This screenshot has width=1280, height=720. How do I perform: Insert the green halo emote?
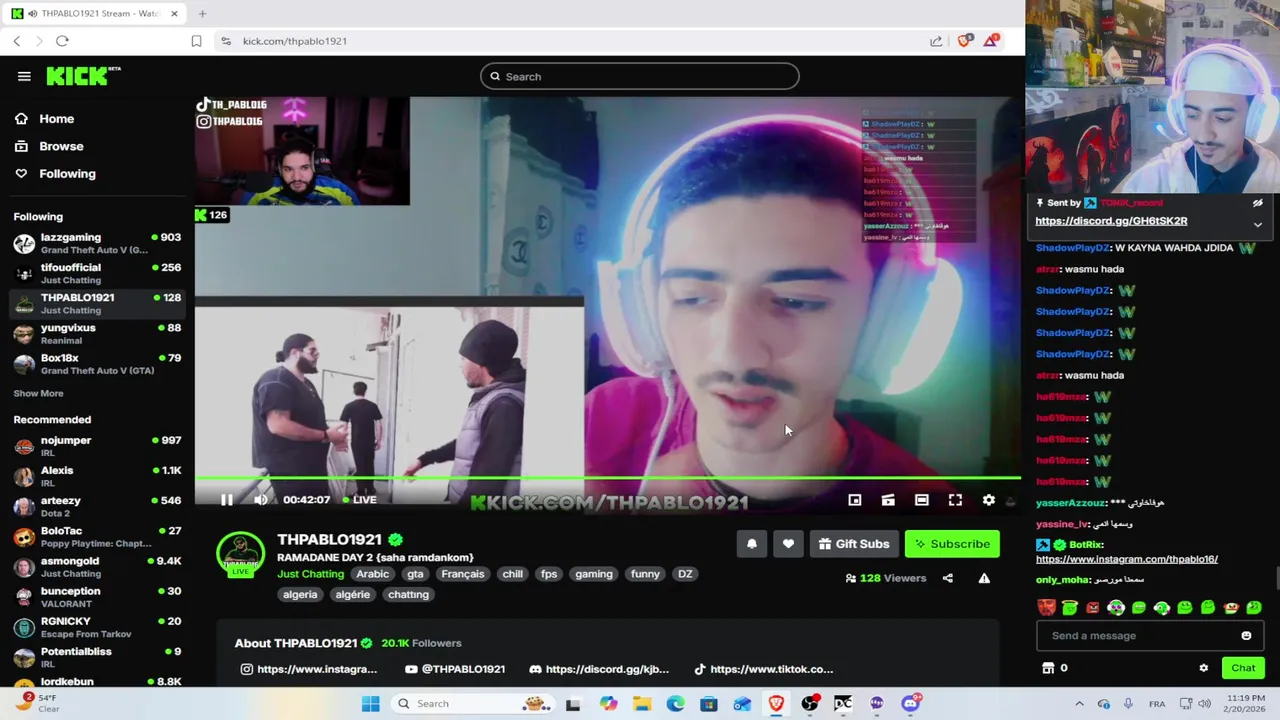(x=1069, y=607)
